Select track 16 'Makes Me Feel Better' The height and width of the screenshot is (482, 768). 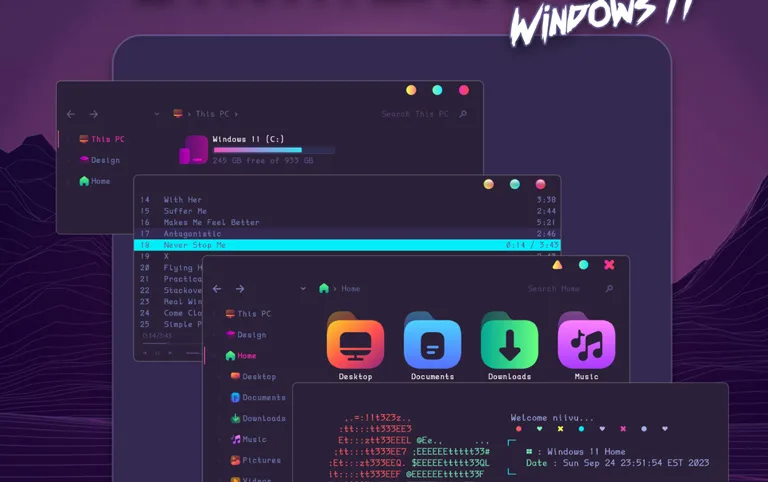[x=347, y=222]
